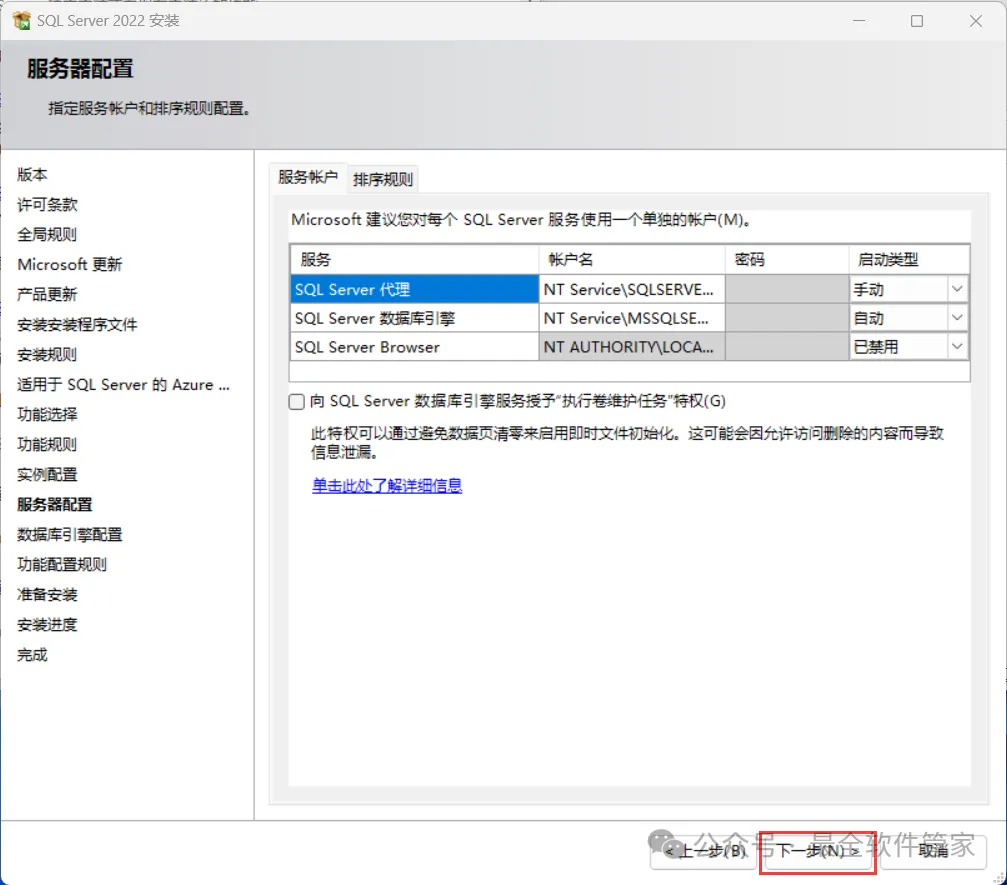Close the SQL Server 2022 安装 window
The image size is (1007, 885).
coord(976,21)
